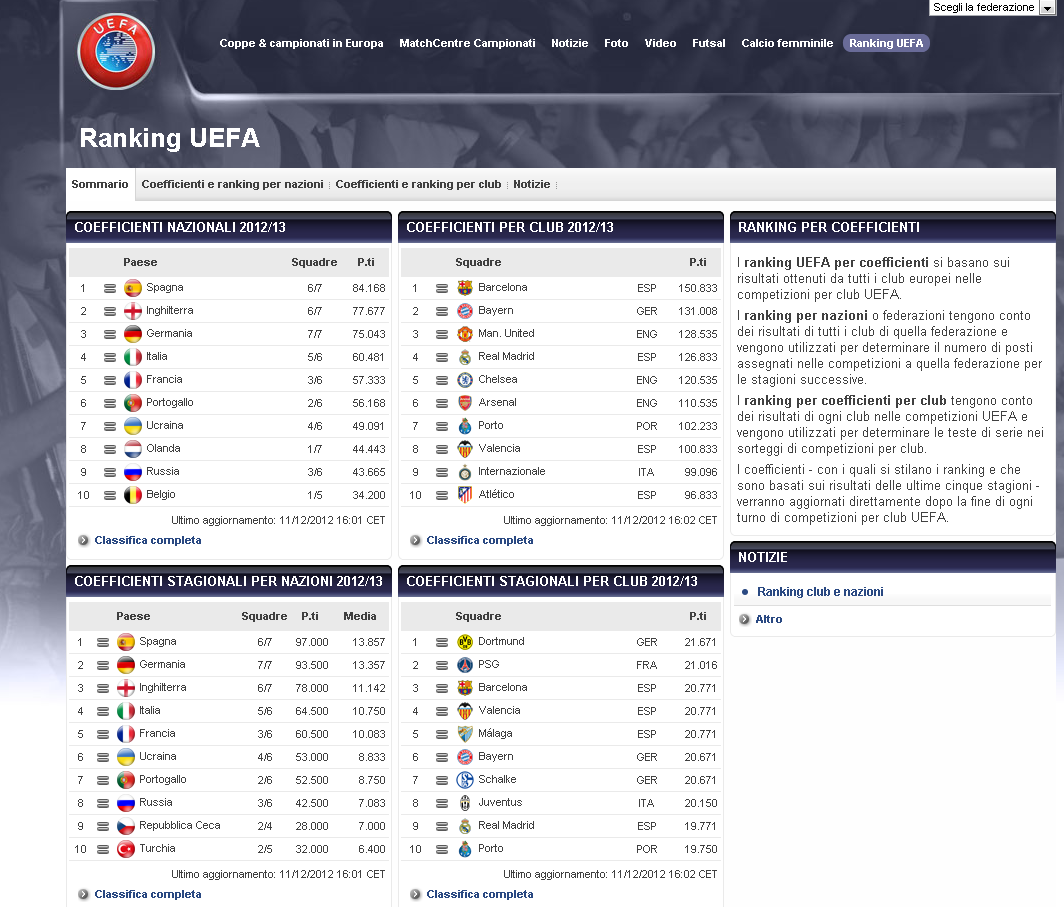Click the Real Madrid team name link
The image size is (1064, 907).
point(506,357)
